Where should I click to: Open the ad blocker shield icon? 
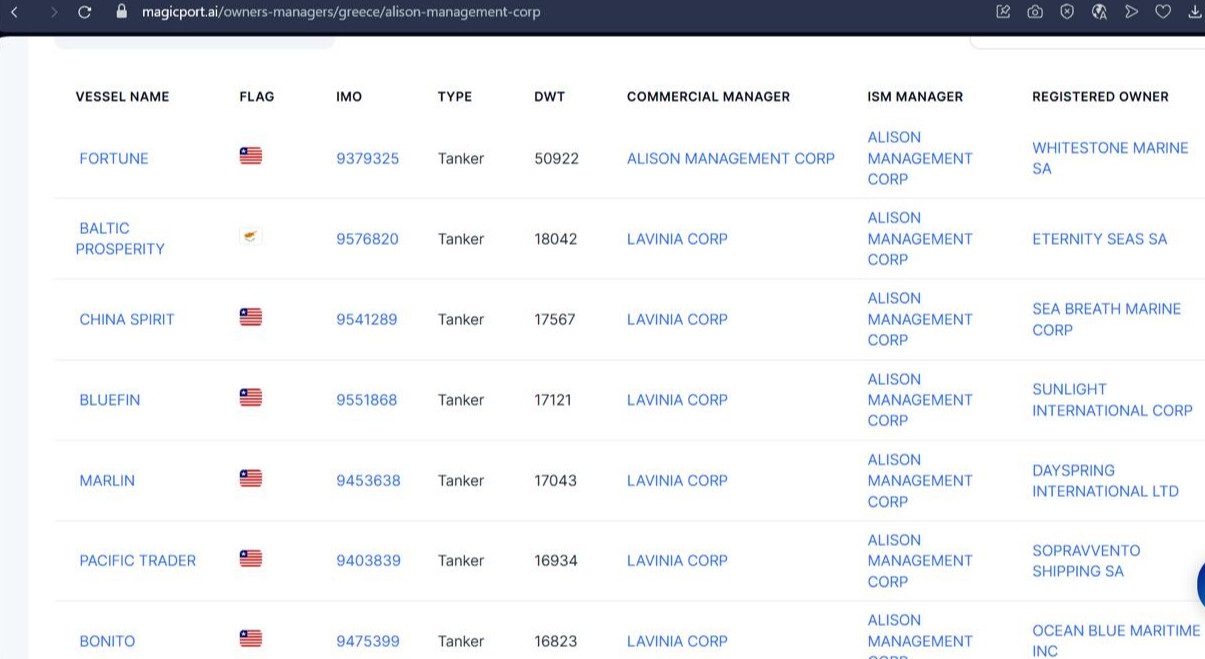[1067, 12]
